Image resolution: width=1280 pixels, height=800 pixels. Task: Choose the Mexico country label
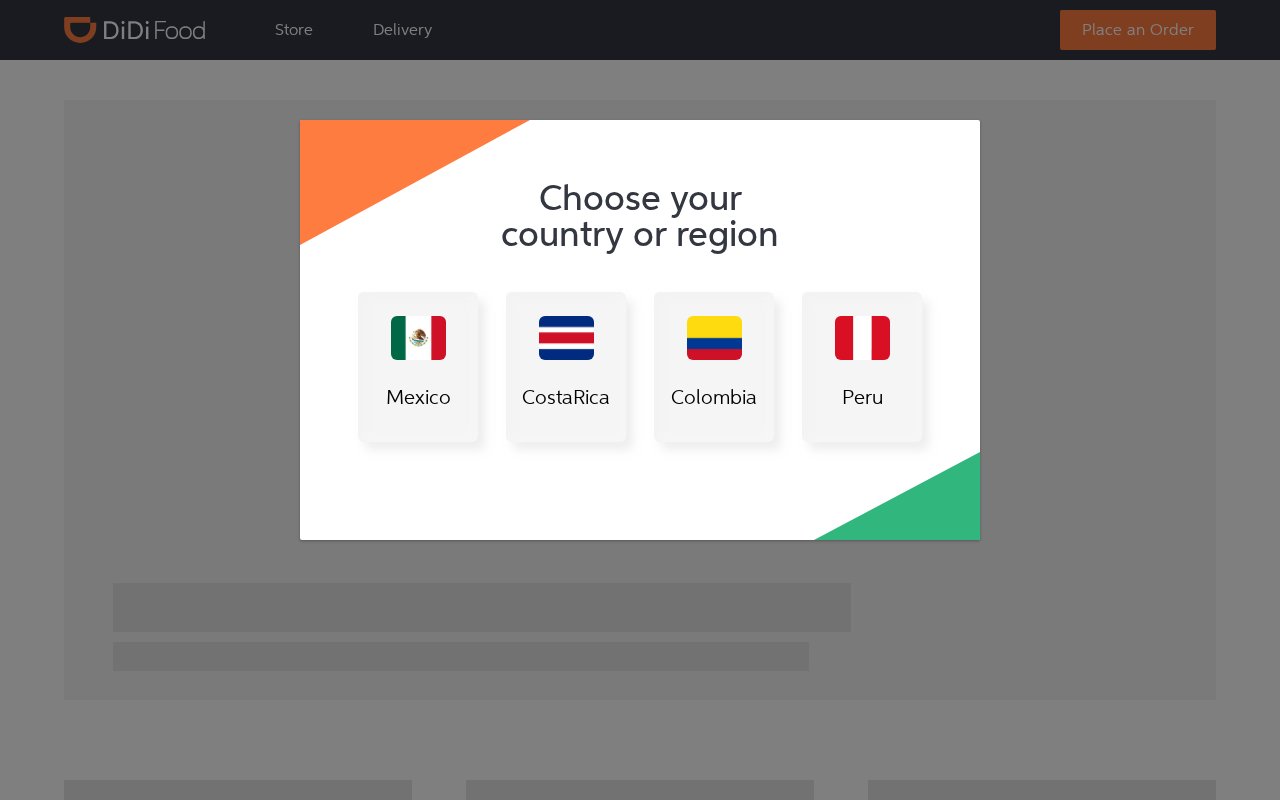(x=418, y=397)
